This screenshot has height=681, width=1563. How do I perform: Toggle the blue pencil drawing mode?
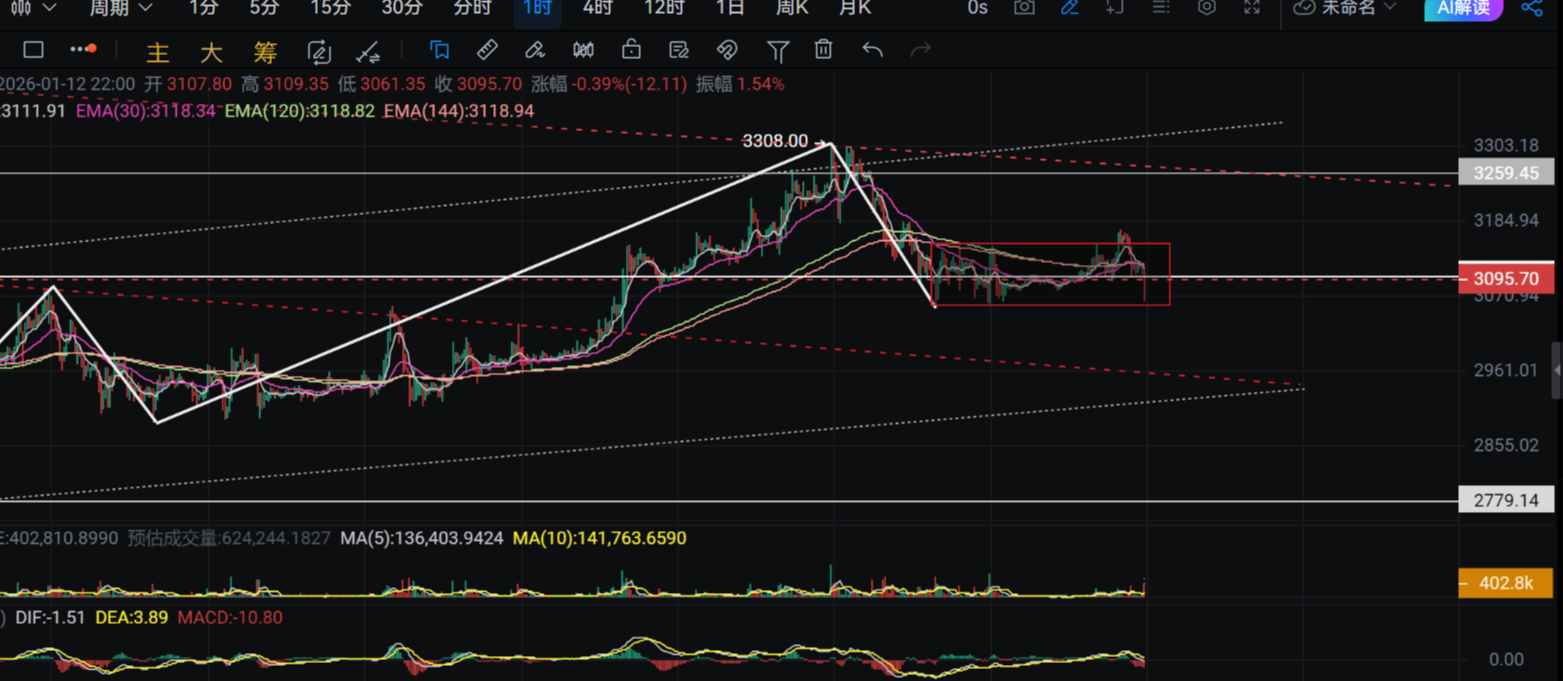pyautogui.click(x=1069, y=8)
